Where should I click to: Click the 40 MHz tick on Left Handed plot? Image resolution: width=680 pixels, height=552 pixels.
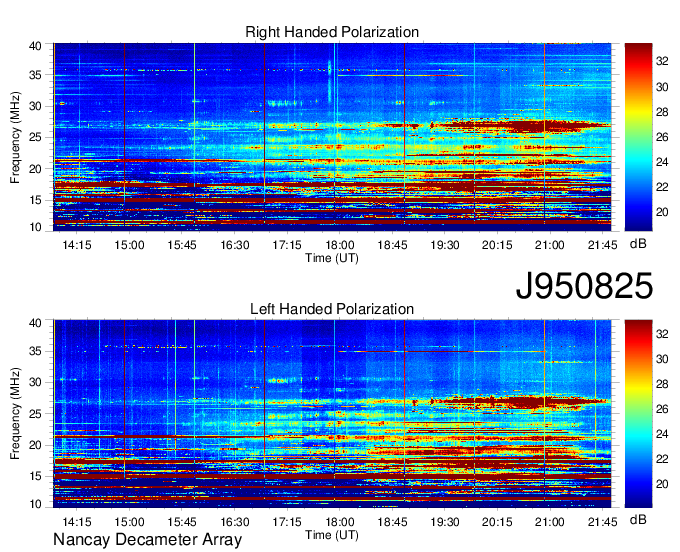(35, 323)
